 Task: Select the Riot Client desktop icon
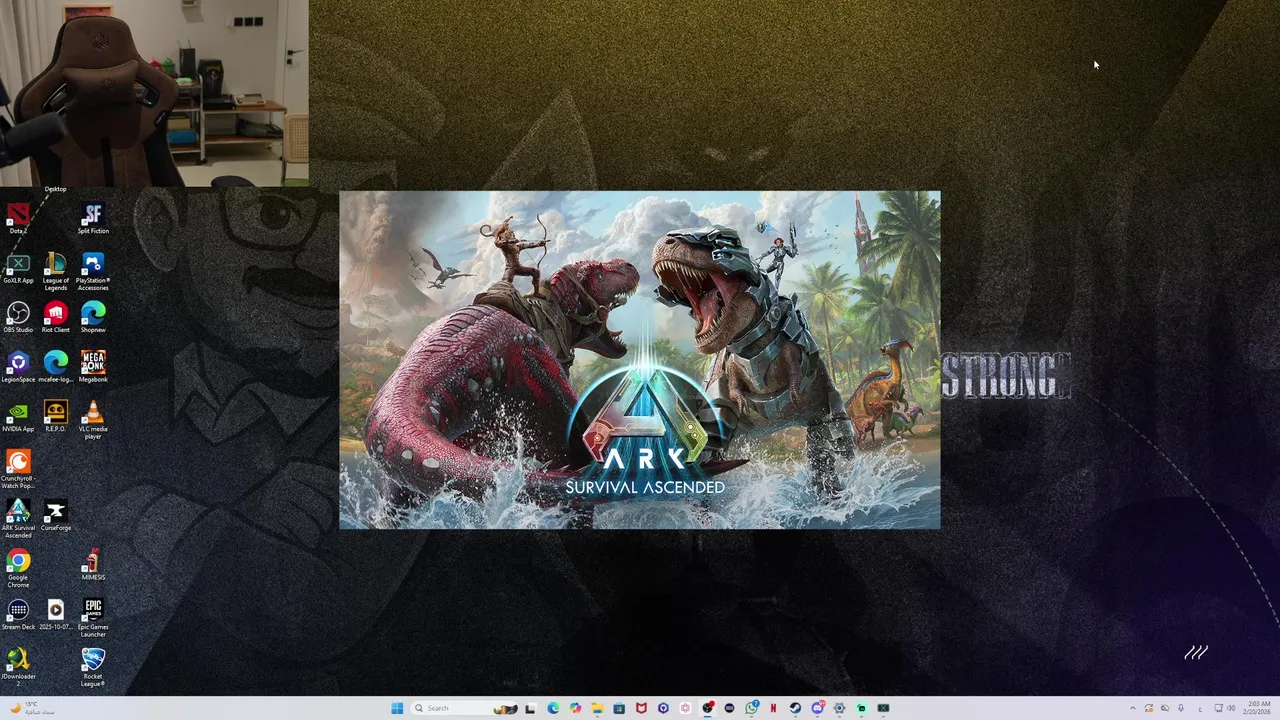(56, 317)
